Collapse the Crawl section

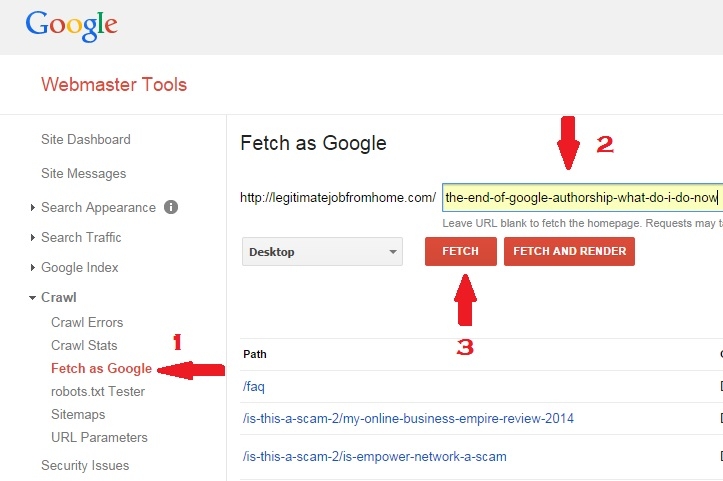(32, 298)
